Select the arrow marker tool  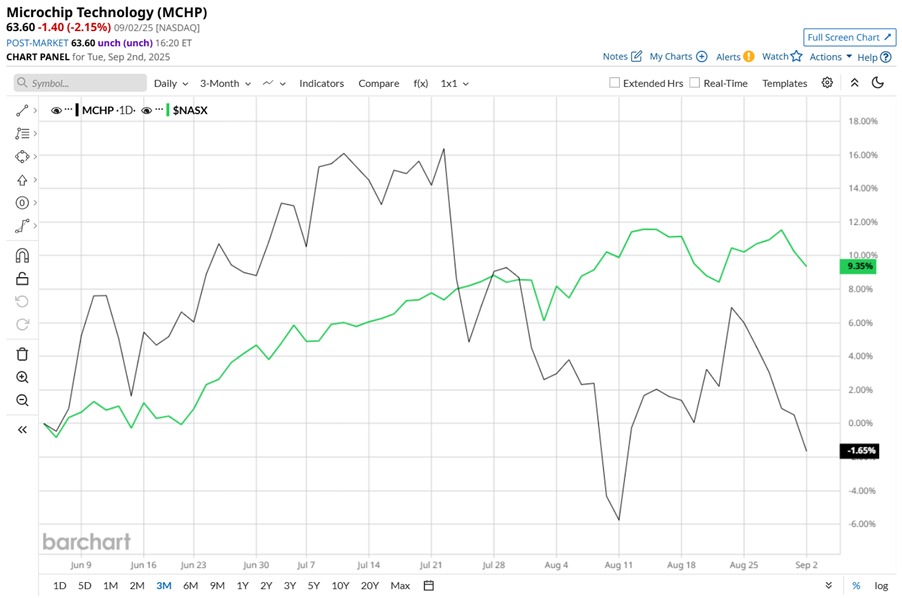tap(22, 180)
